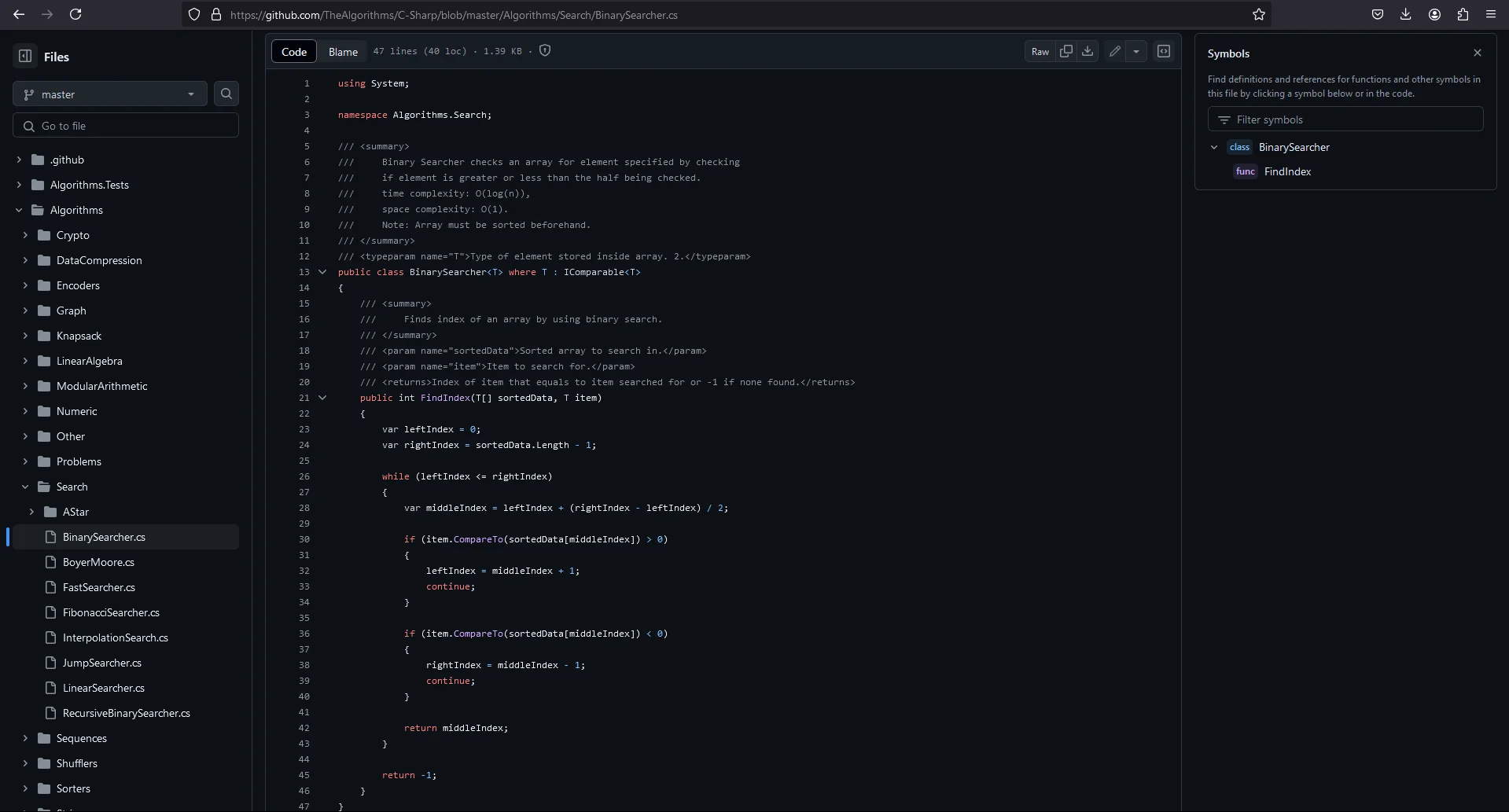Toggle the symbols panel button
The height and width of the screenshot is (812, 1509).
(1164, 51)
